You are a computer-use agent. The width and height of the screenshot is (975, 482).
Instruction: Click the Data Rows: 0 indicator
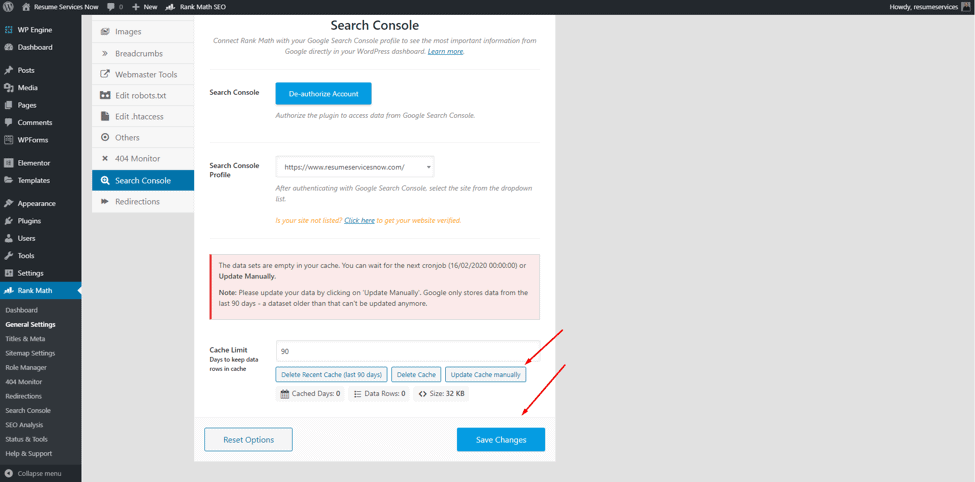(x=379, y=393)
